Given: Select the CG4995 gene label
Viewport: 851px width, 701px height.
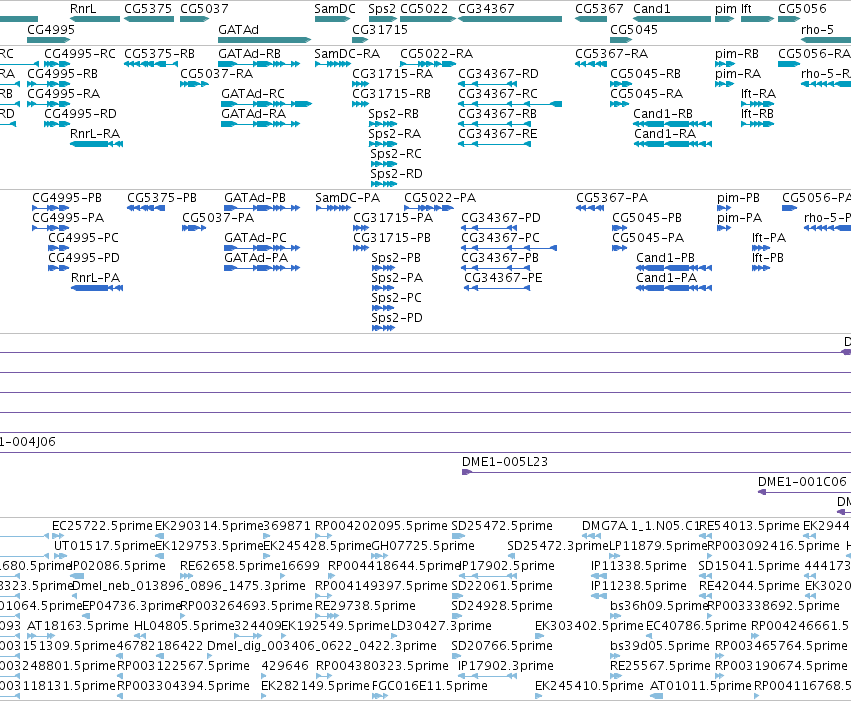Looking at the screenshot, I should (51, 30).
